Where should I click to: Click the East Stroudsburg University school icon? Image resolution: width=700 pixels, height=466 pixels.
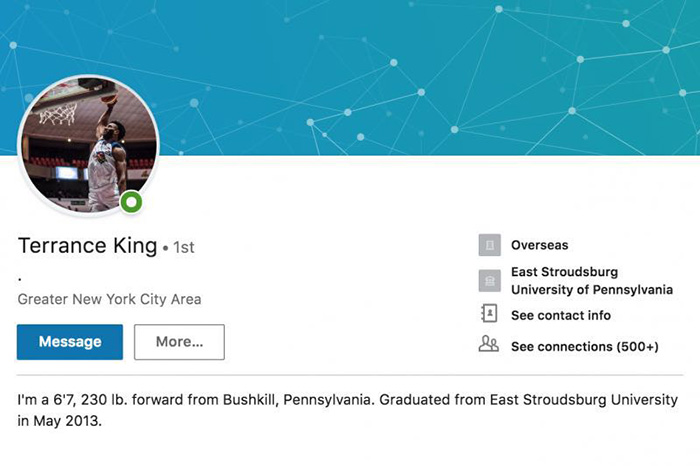click(489, 281)
